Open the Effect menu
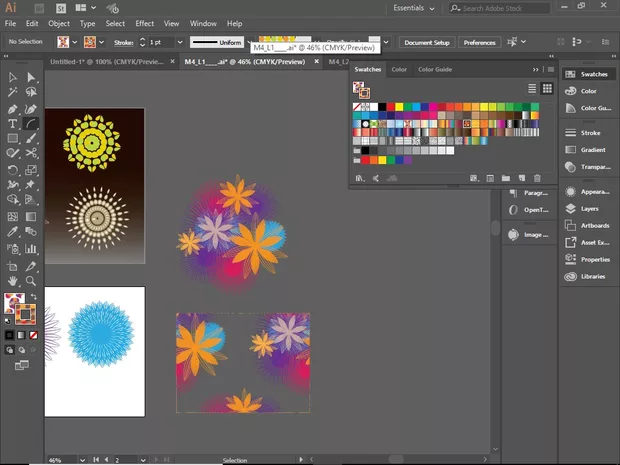This screenshot has width=620, height=465. point(145,23)
